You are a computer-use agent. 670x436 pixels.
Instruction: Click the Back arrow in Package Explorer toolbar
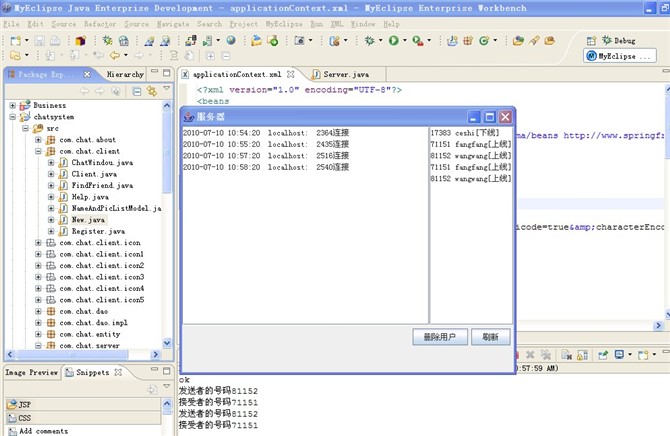click(x=85, y=91)
